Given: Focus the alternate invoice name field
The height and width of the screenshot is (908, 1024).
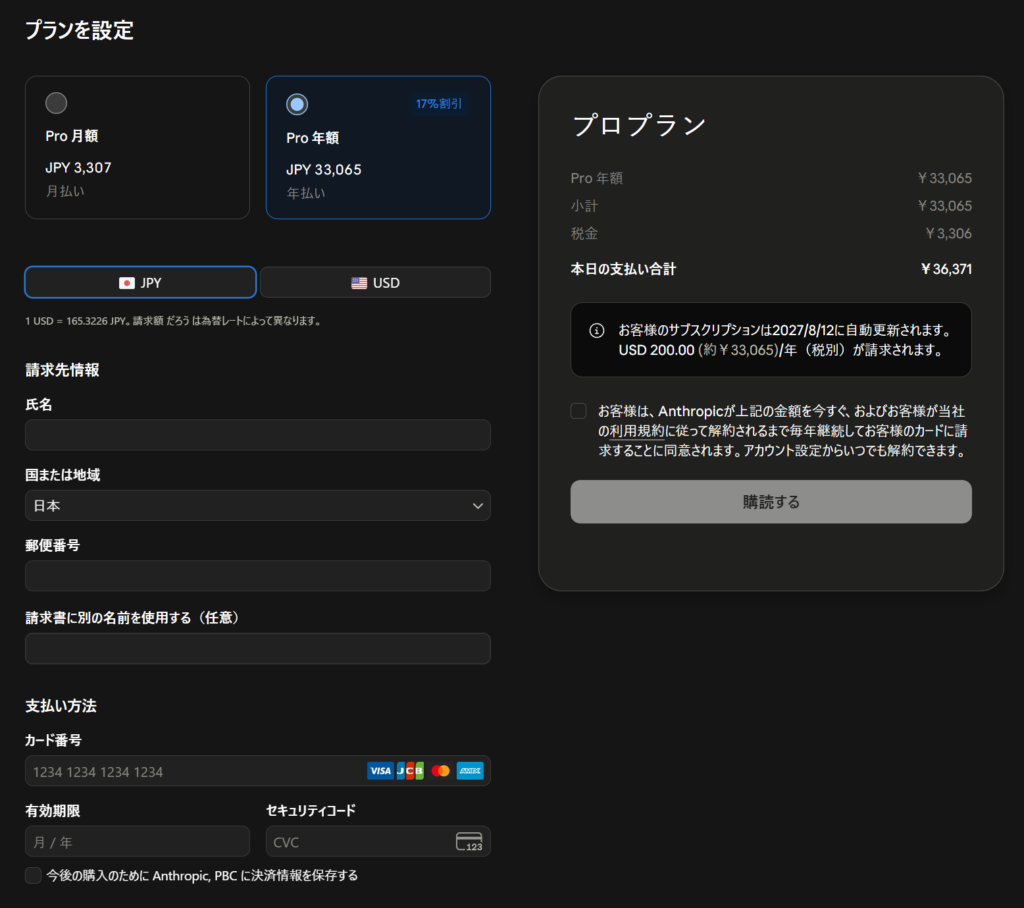Looking at the screenshot, I should click(x=258, y=649).
